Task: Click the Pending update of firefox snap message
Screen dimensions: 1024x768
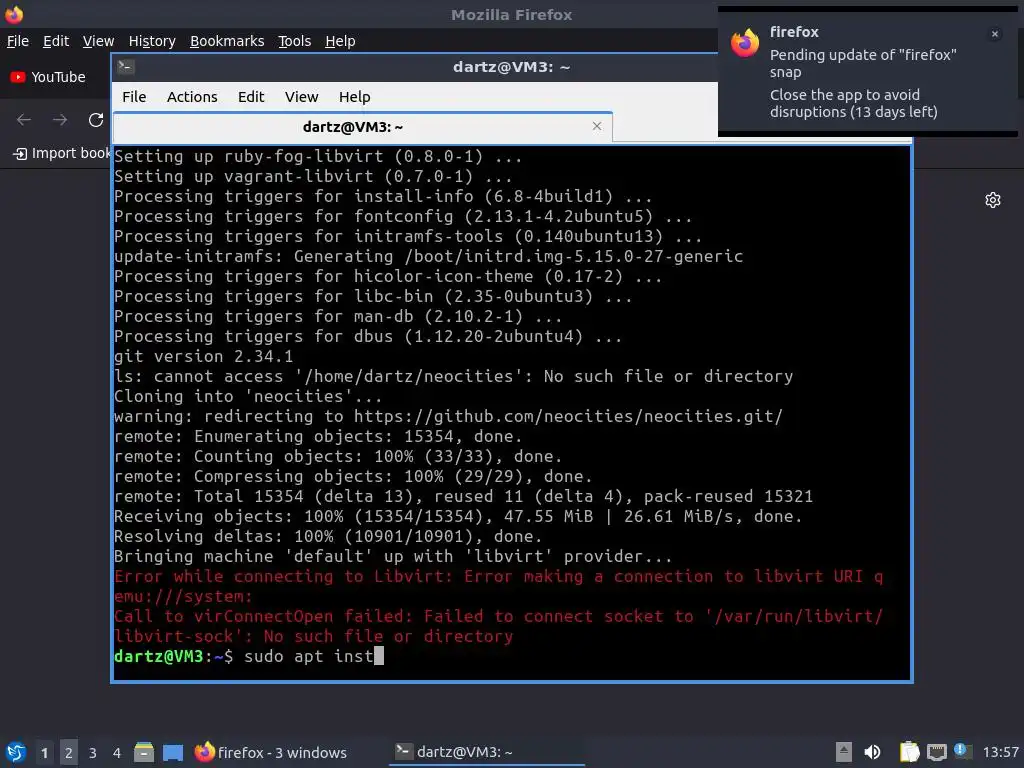Action: (x=862, y=63)
